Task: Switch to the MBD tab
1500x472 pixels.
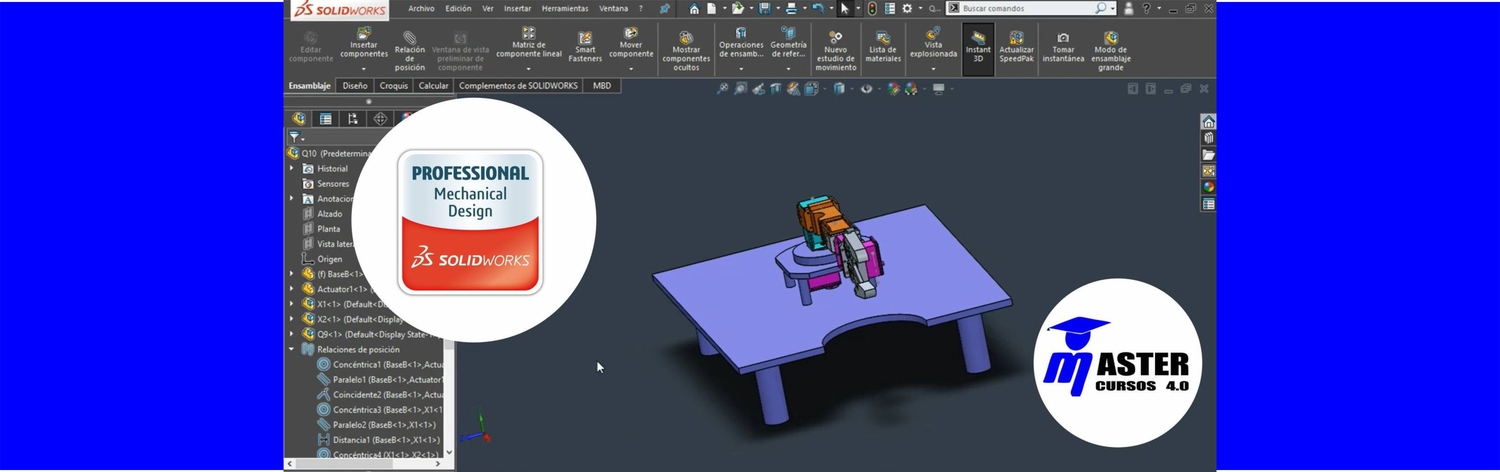Action: pos(602,86)
